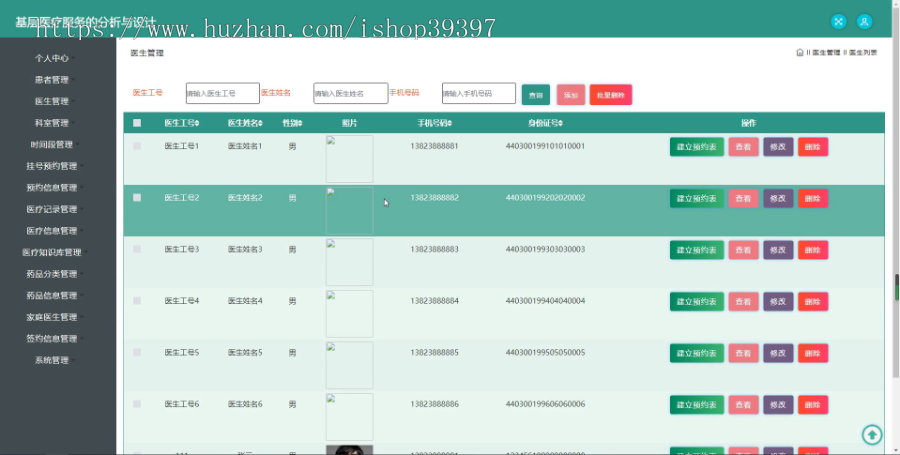Click the back-to-top arrow button
The width and height of the screenshot is (900, 455).
pyautogui.click(x=872, y=434)
